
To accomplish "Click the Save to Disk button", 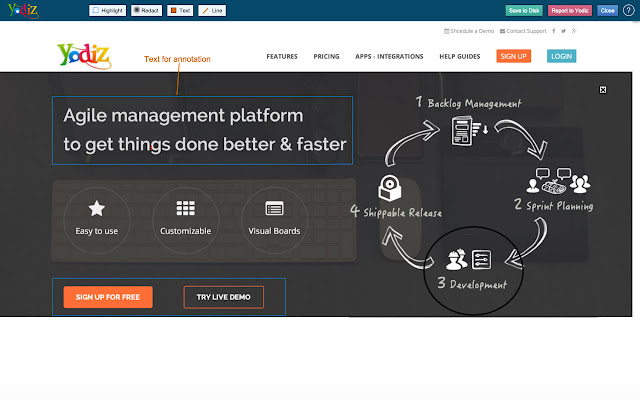I will 524,11.
